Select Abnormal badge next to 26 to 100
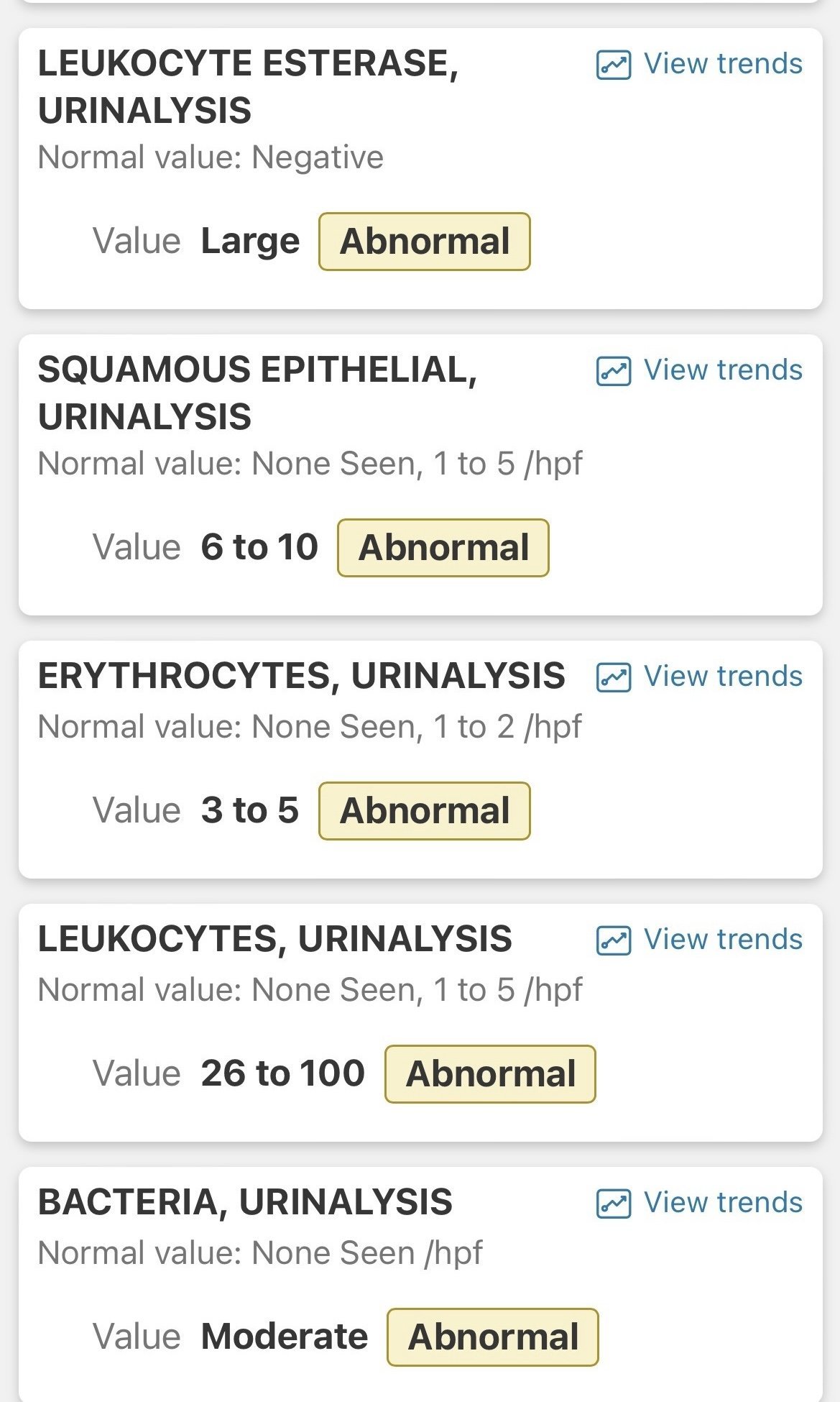 point(491,1074)
